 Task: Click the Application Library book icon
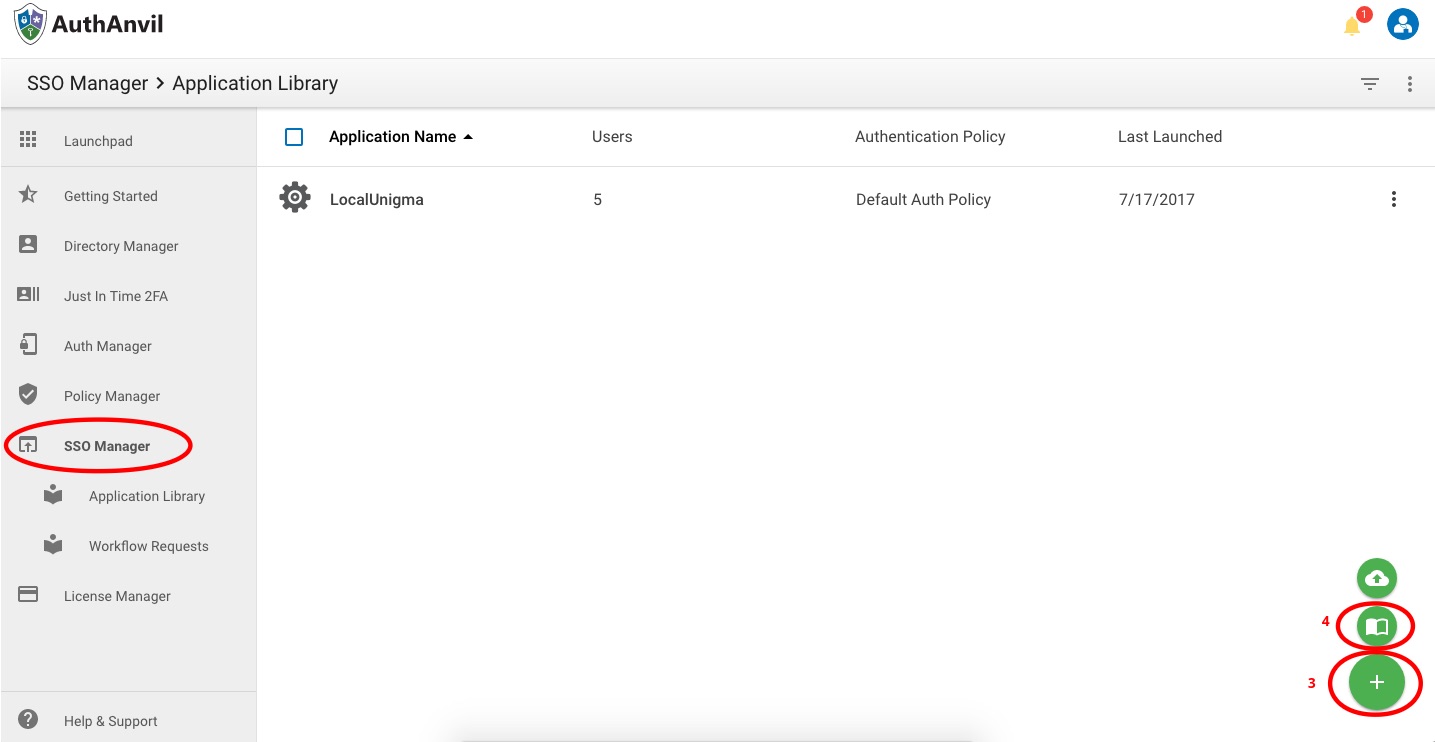click(x=53, y=495)
